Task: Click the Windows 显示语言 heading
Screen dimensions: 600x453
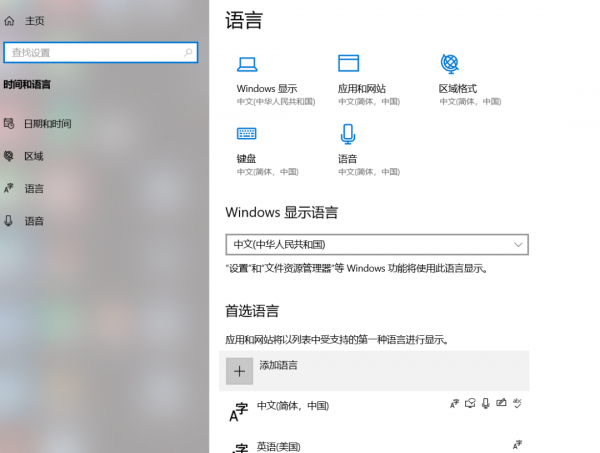Action: point(282,212)
